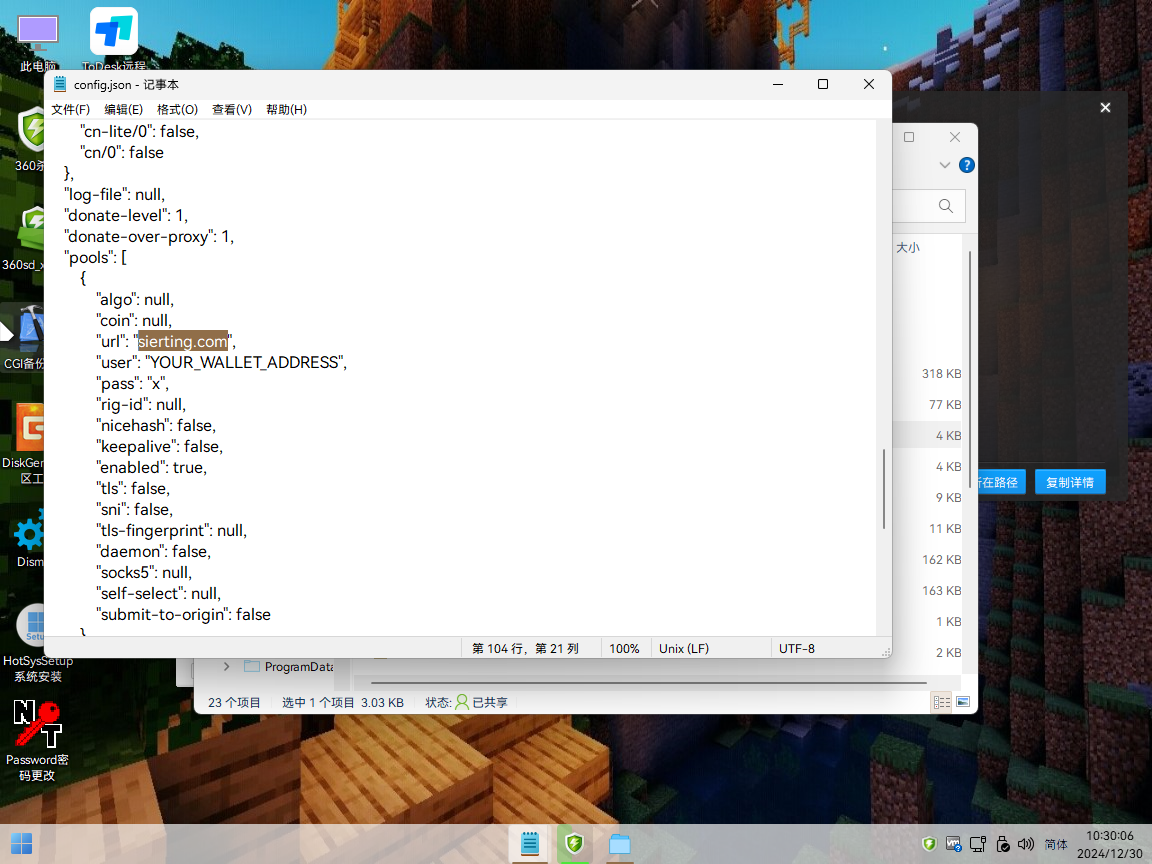Open the ToDesk远程 desktop icon

pos(114,40)
